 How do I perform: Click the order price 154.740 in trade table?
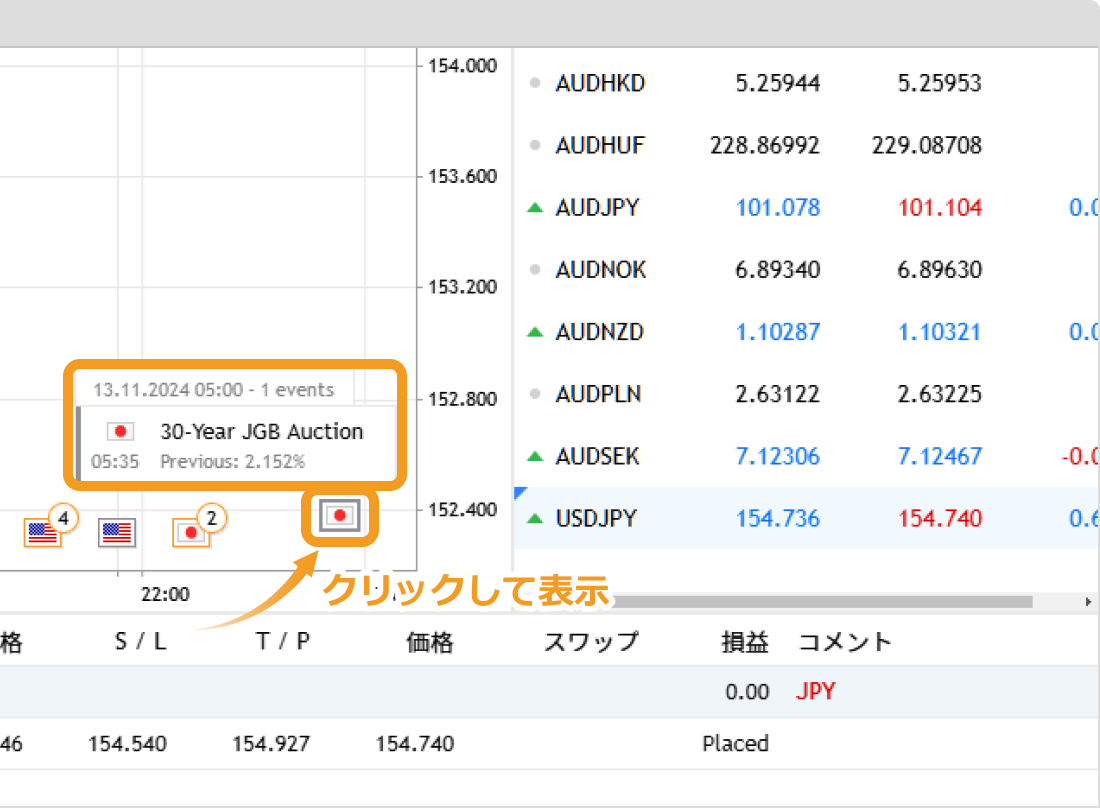415,743
